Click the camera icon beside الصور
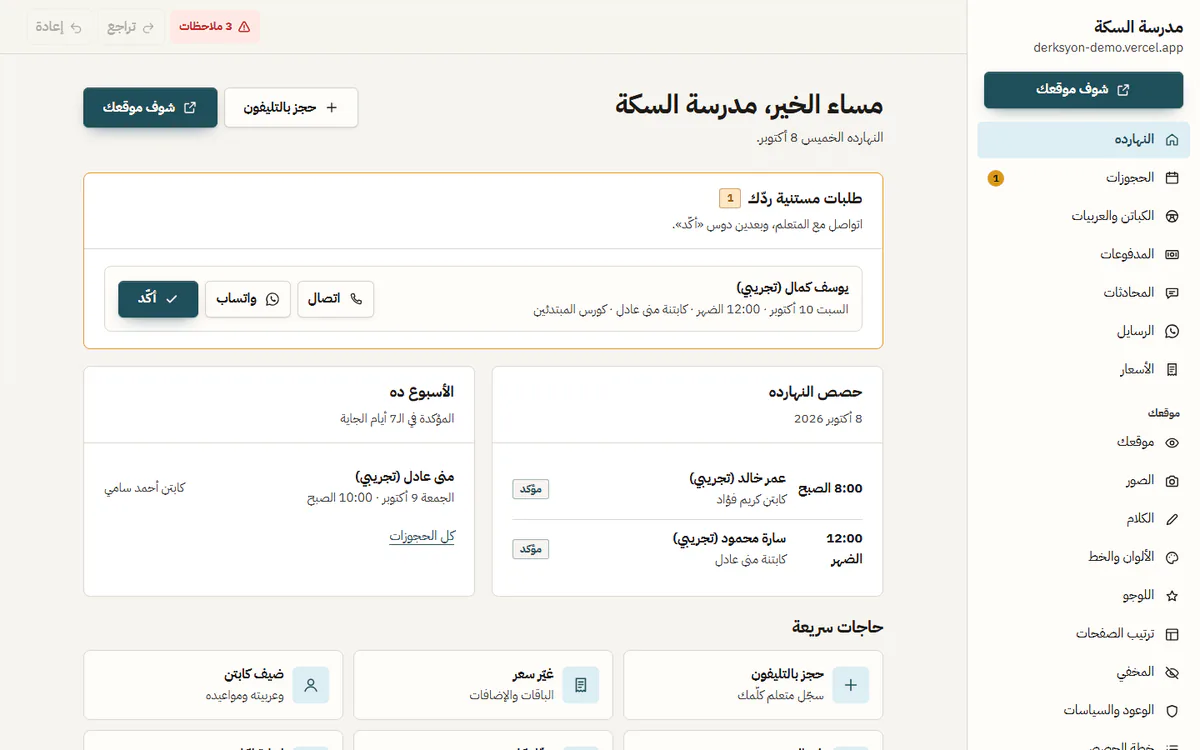Image resolution: width=1200 pixels, height=750 pixels. click(x=1173, y=481)
